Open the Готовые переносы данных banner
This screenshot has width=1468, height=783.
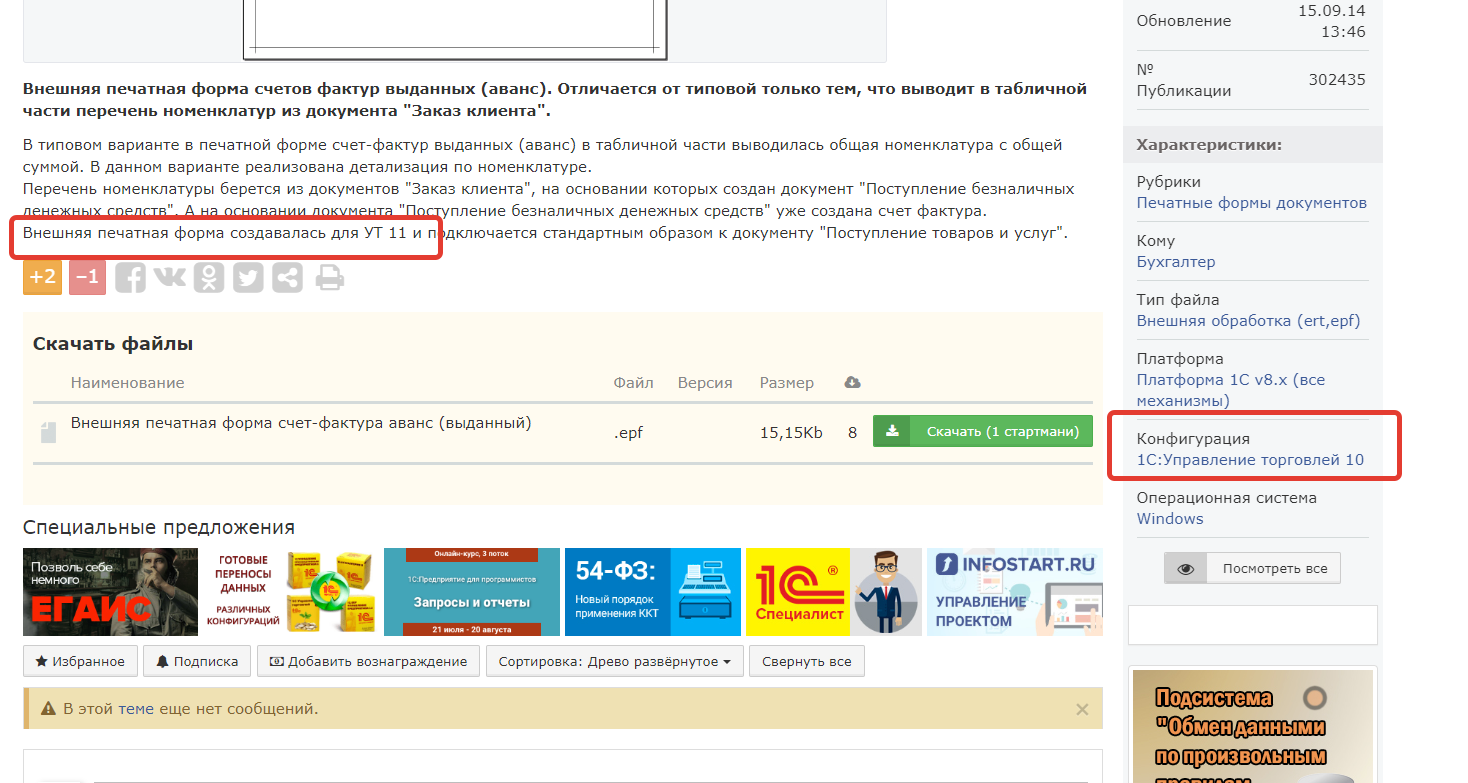(291, 592)
